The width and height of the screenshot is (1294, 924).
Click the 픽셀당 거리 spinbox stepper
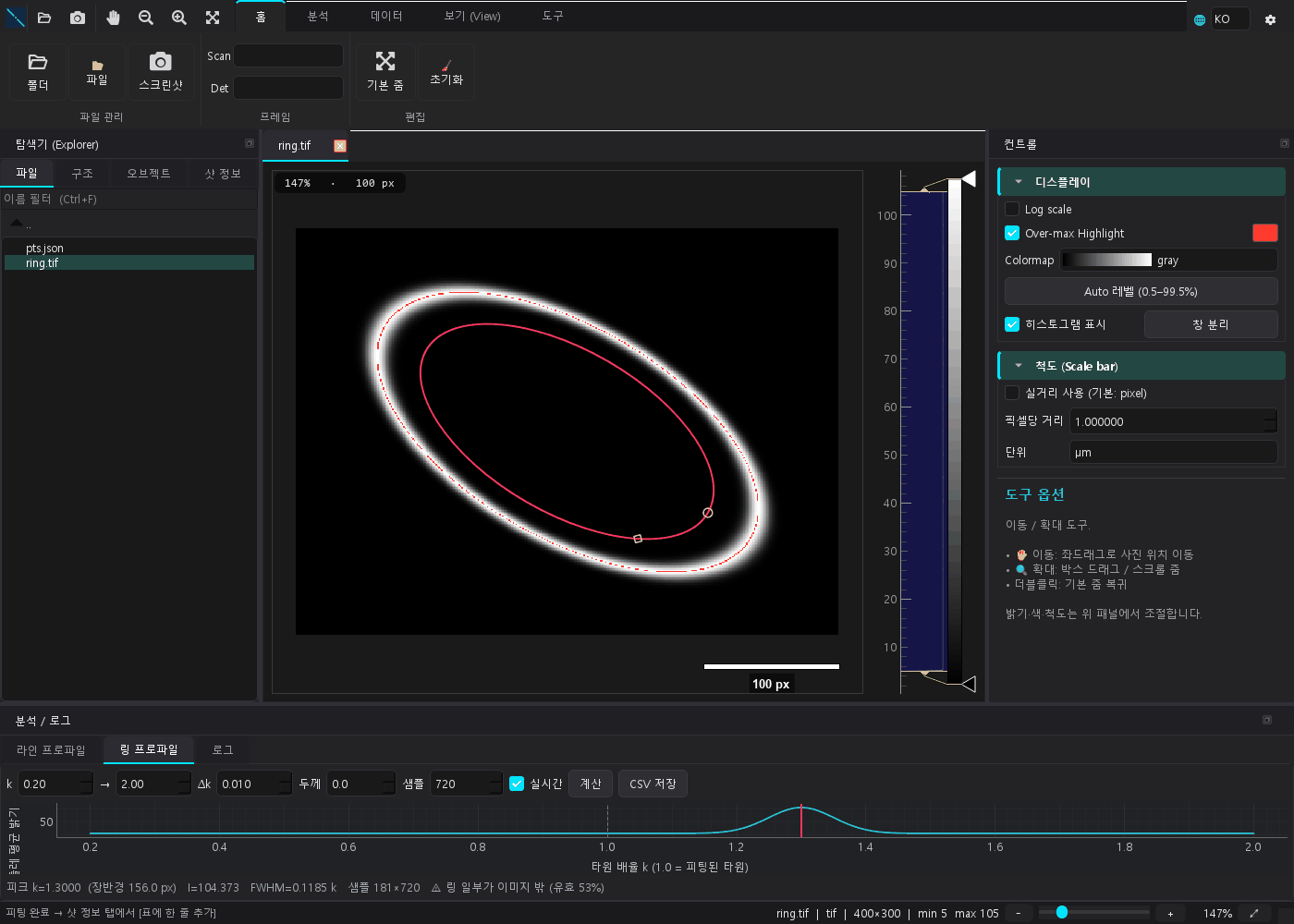coord(1270,421)
